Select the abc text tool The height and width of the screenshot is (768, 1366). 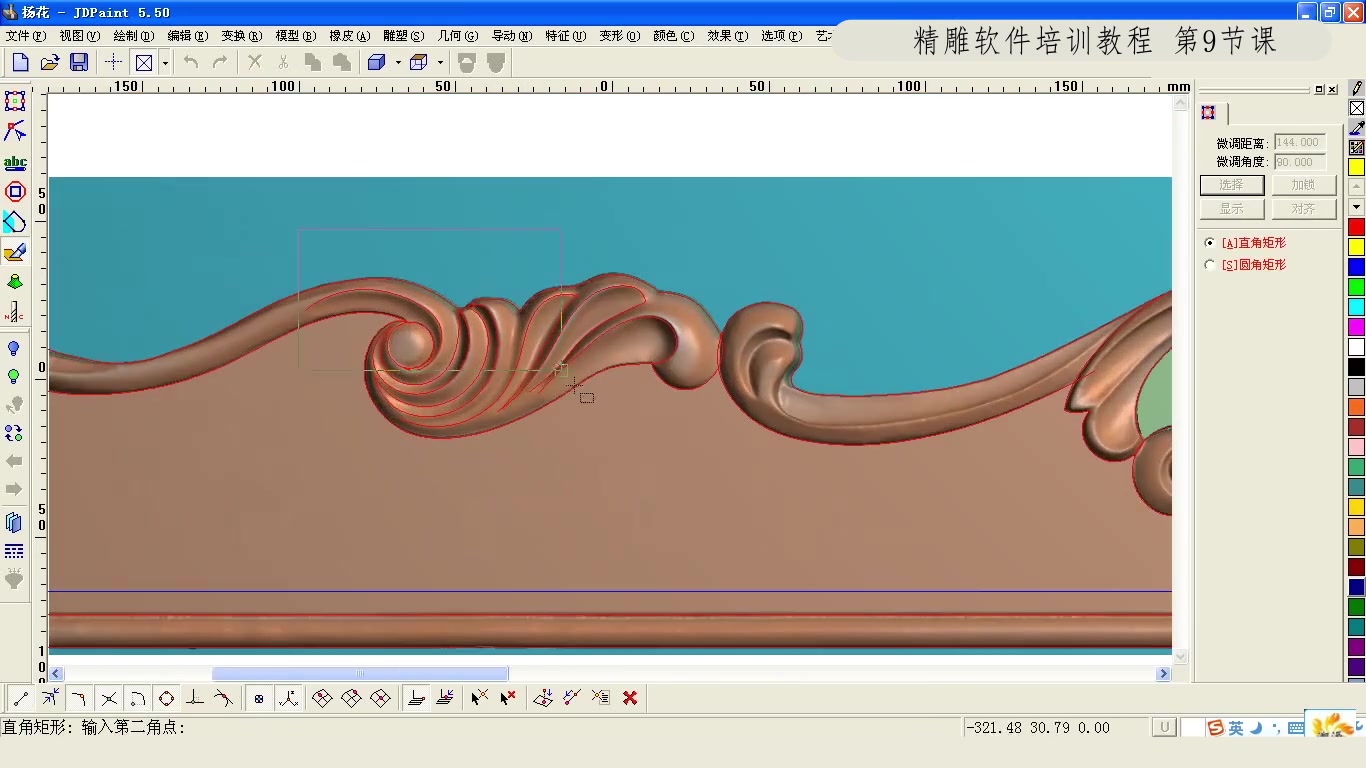pos(15,162)
